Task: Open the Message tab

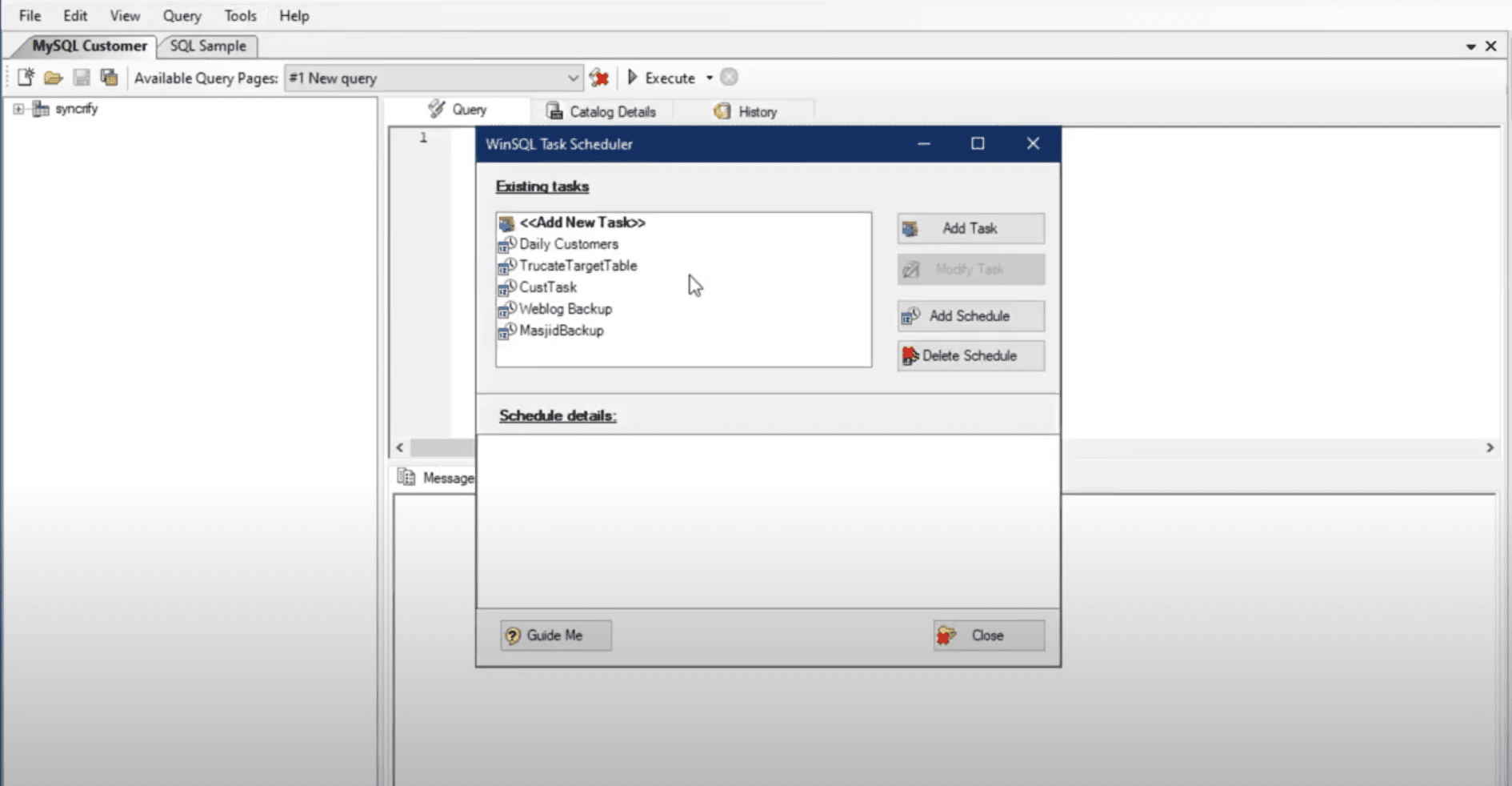Action: pyautogui.click(x=436, y=478)
